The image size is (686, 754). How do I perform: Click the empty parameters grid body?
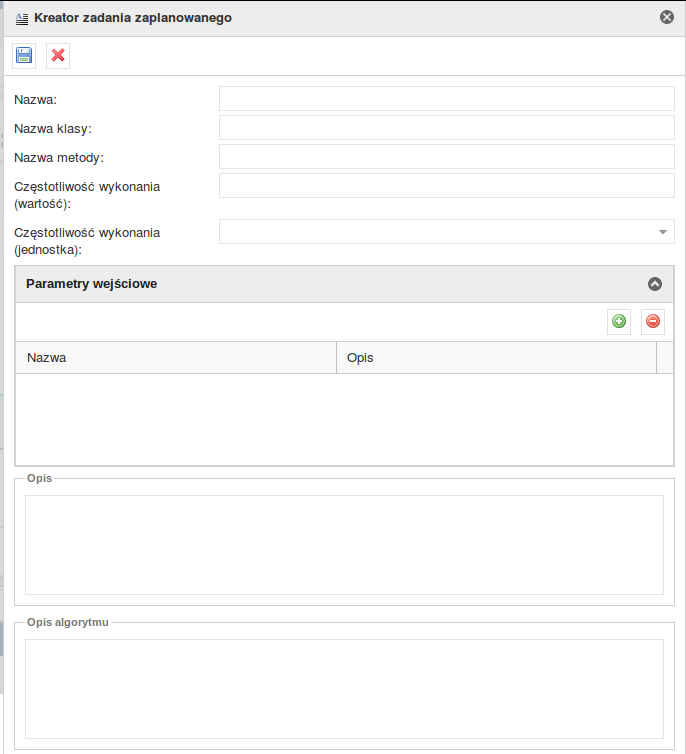[x=344, y=419]
